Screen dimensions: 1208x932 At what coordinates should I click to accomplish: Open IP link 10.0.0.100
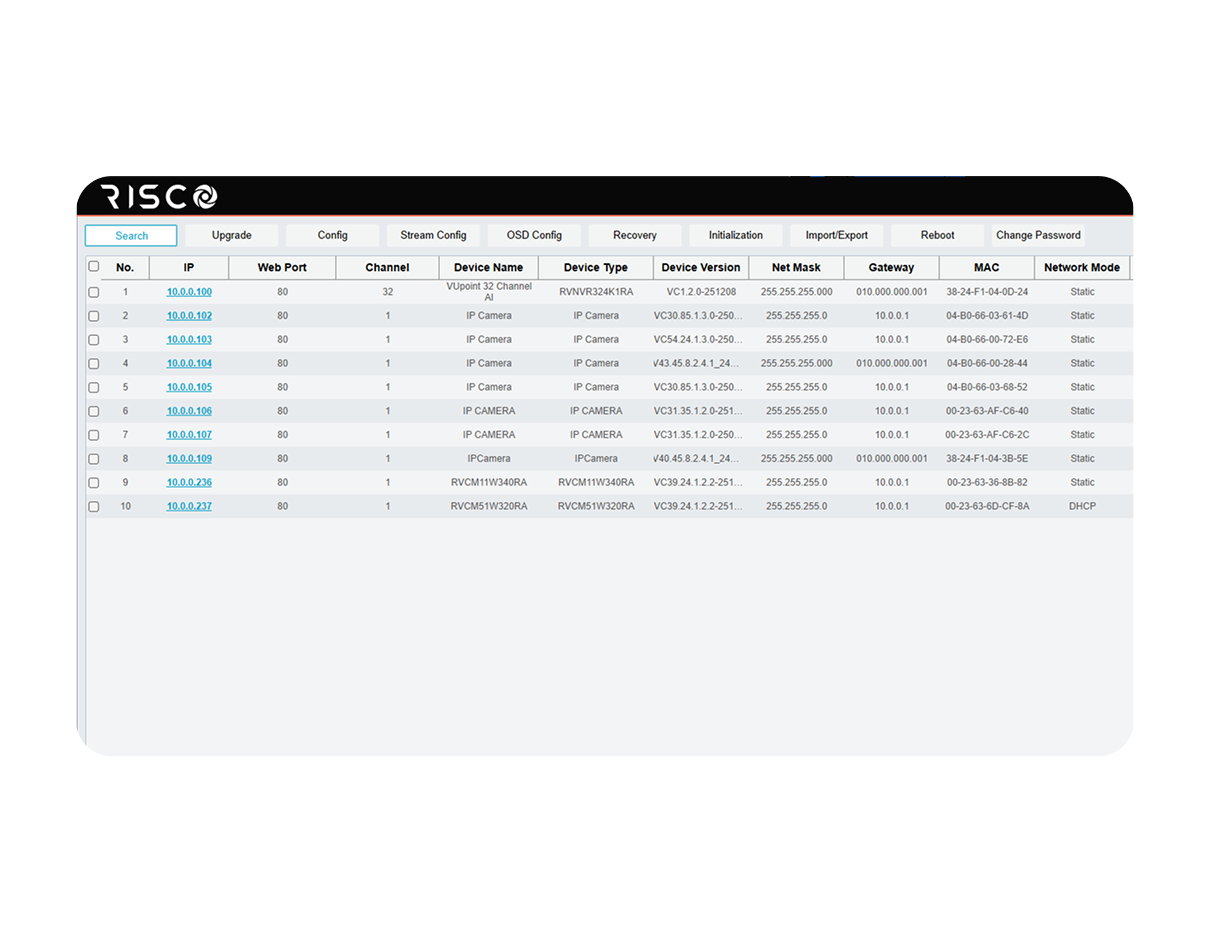(x=189, y=292)
